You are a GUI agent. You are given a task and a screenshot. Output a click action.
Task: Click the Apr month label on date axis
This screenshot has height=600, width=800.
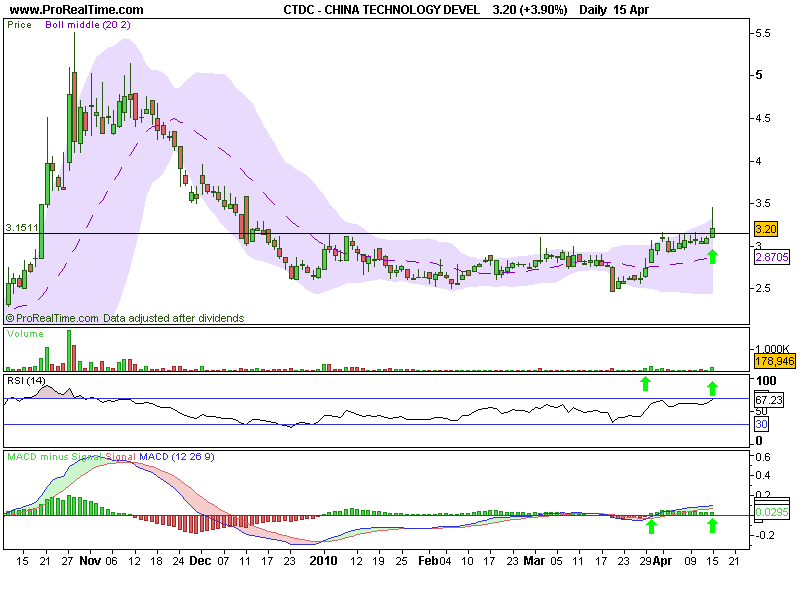pos(662,561)
